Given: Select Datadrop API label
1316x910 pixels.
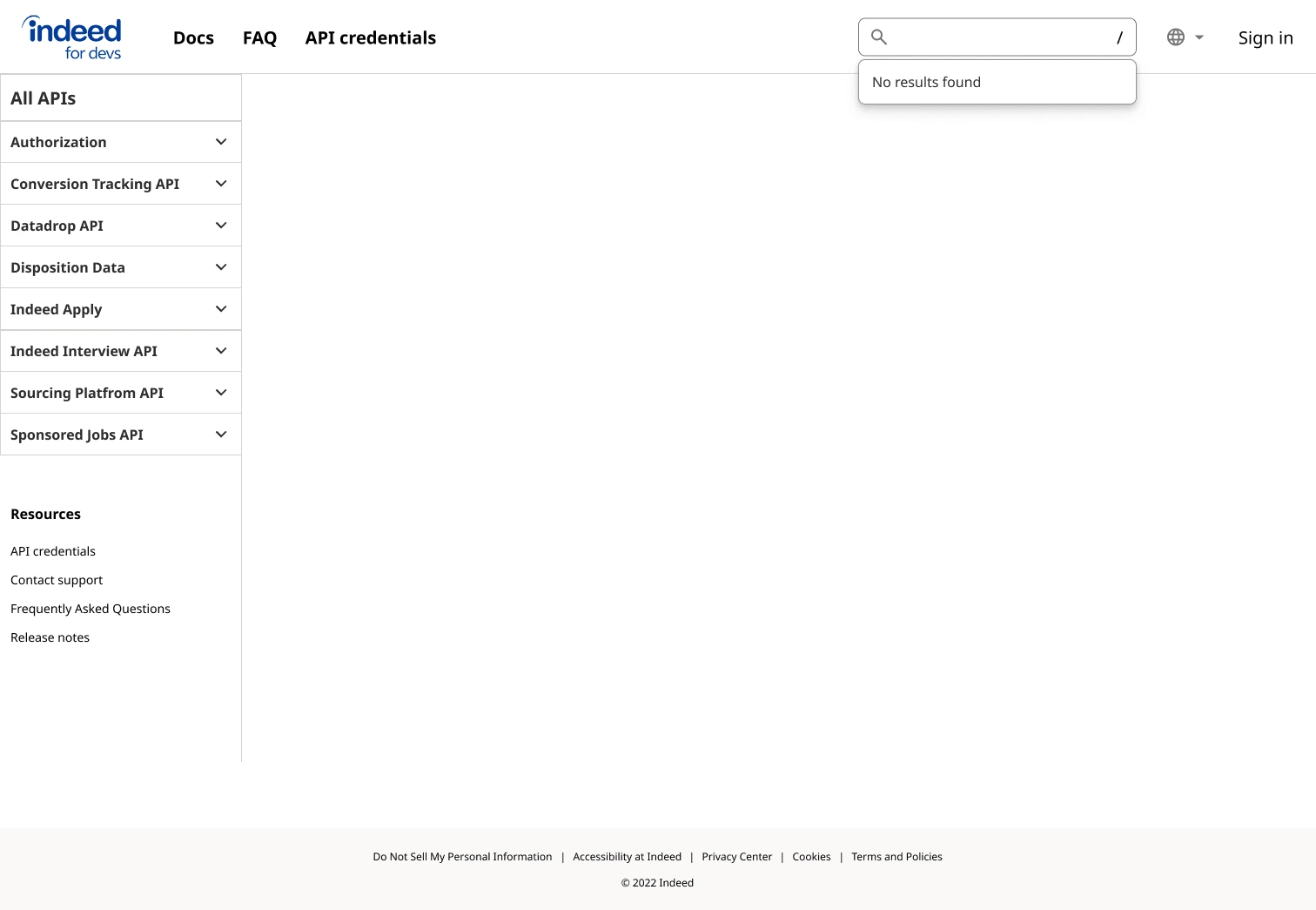Looking at the screenshot, I should pos(57,226).
